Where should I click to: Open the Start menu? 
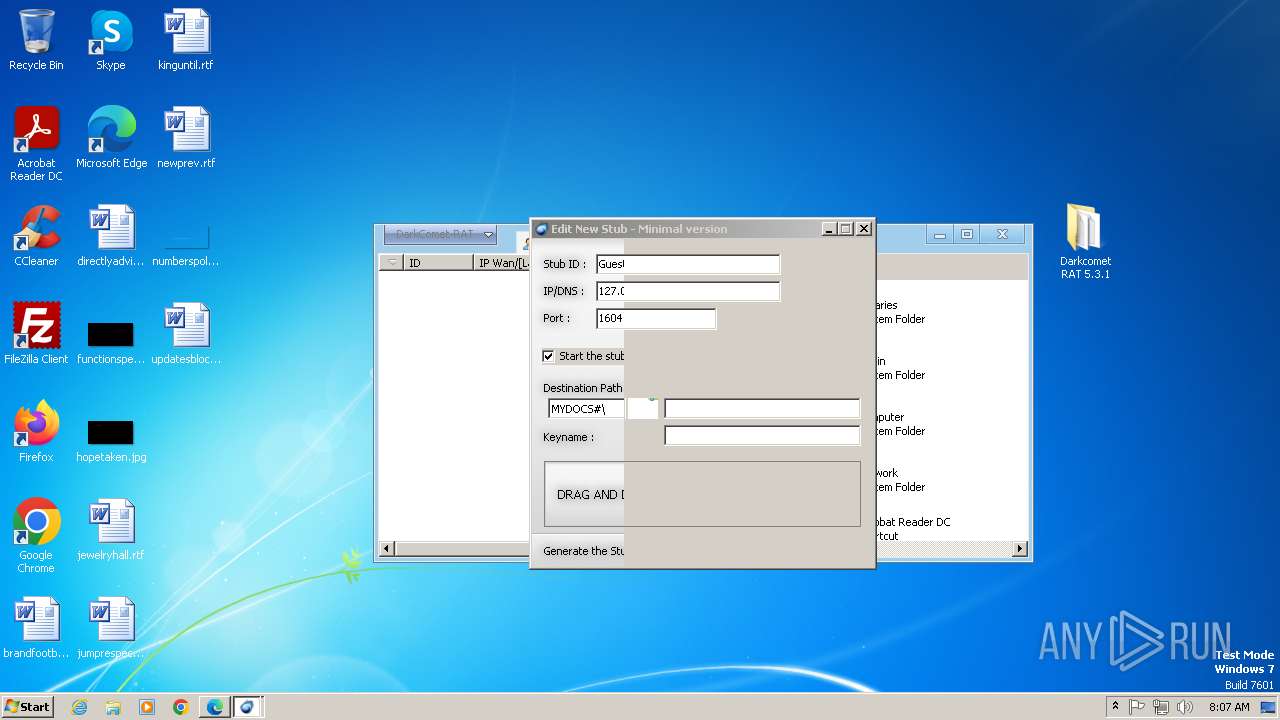click(27, 707)
